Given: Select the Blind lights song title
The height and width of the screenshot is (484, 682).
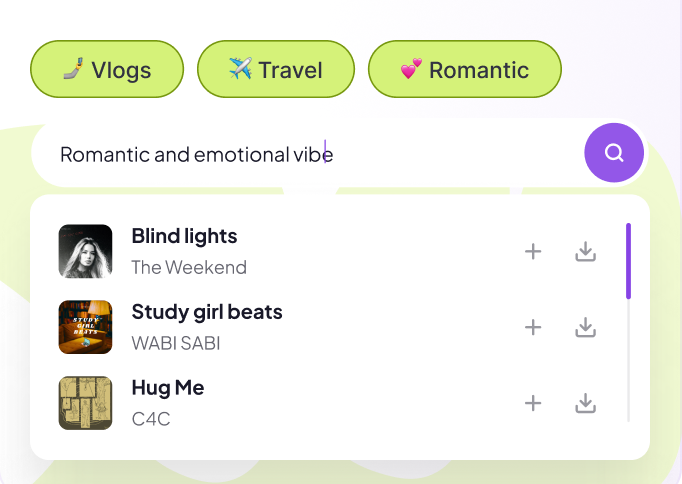Looking at the screenshot, I should pyautogui.click(x=184, y=236).
